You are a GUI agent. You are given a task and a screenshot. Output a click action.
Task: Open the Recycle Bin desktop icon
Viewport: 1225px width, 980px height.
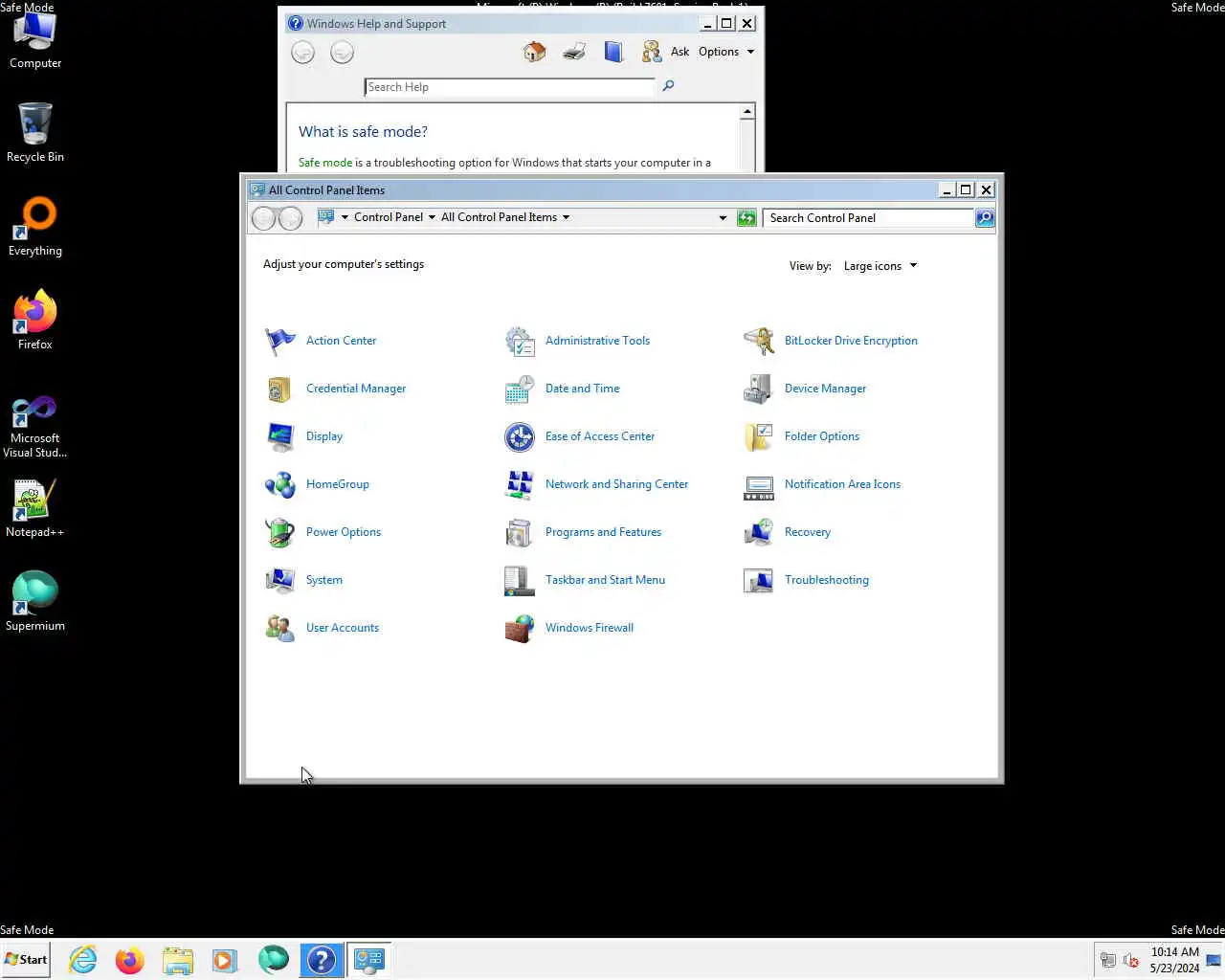35,133
